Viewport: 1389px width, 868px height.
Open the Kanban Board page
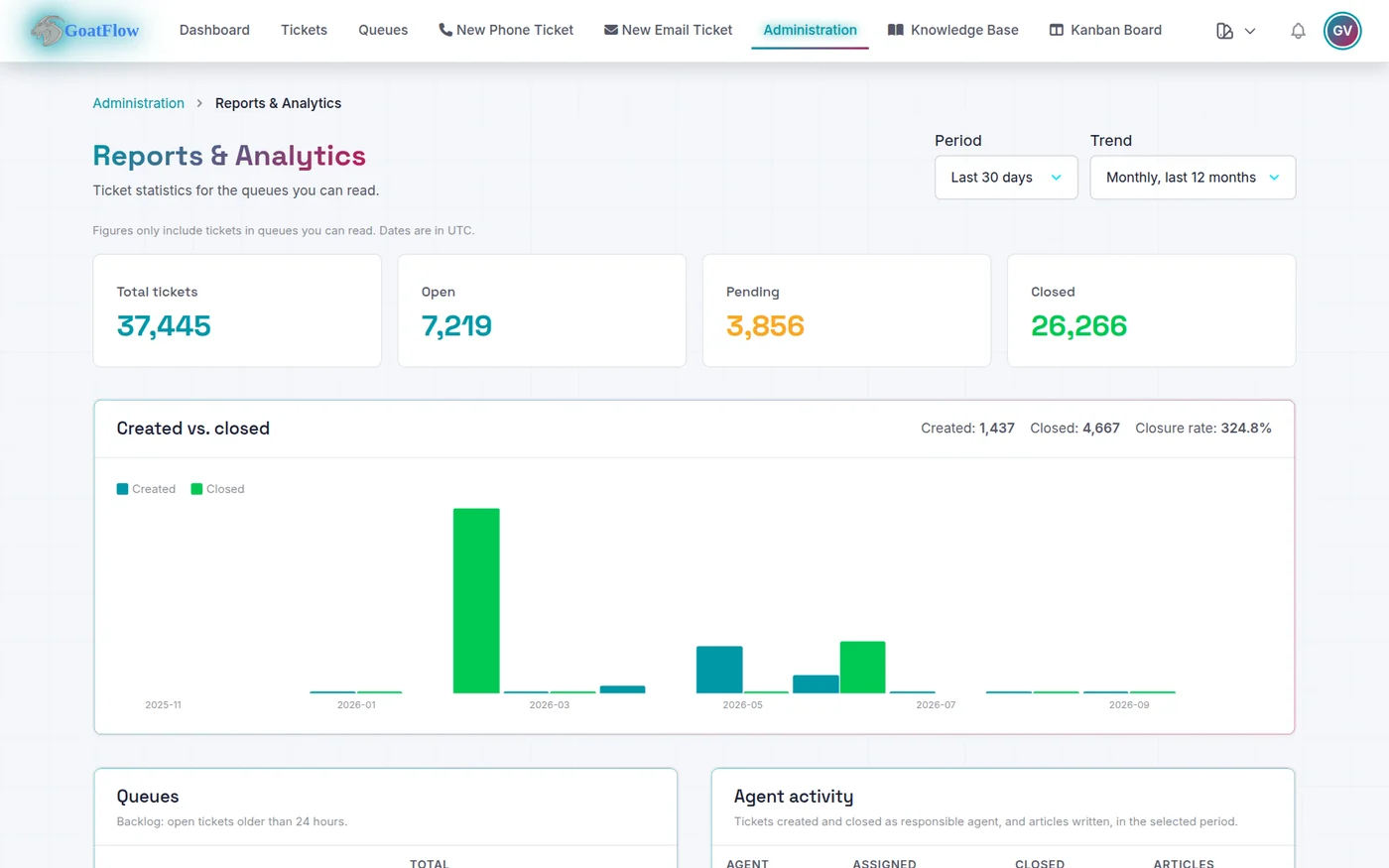tap(1105, 30)
